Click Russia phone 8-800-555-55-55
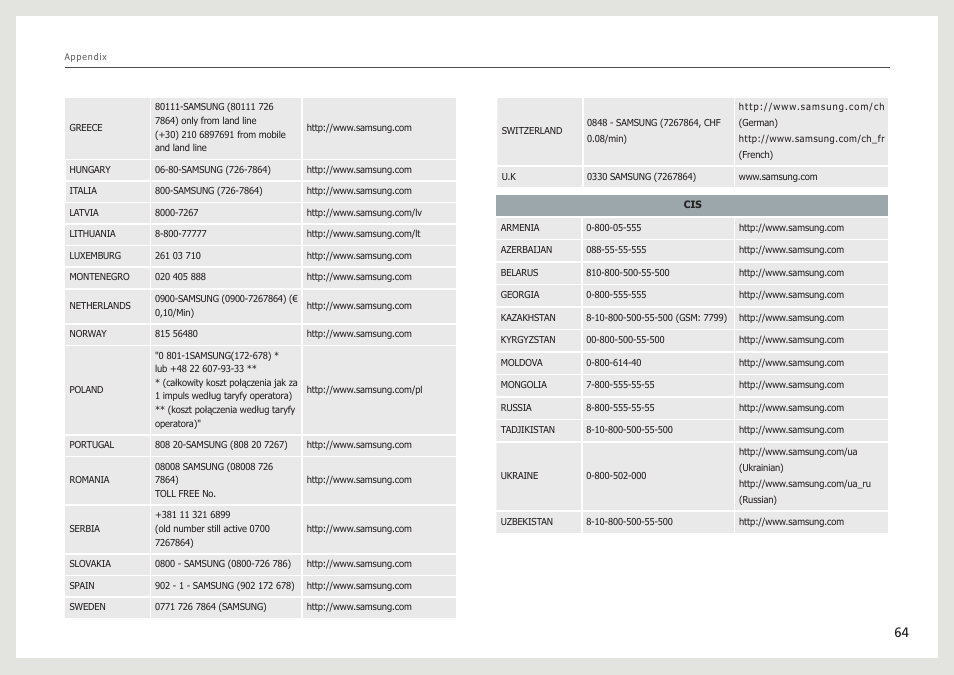This screenshot has width=954, height=675. coord(620,408)
